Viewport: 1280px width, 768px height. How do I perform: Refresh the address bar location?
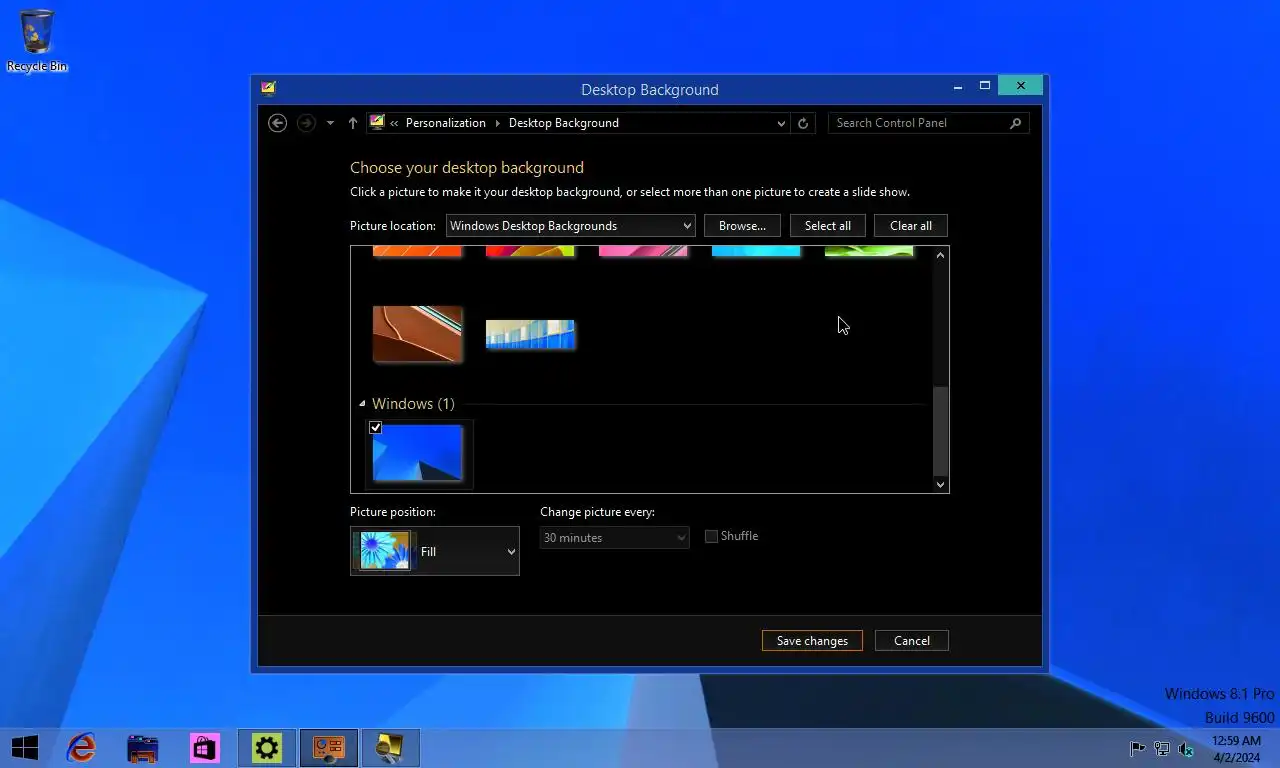pyautogui.click(x=802, y=123)
